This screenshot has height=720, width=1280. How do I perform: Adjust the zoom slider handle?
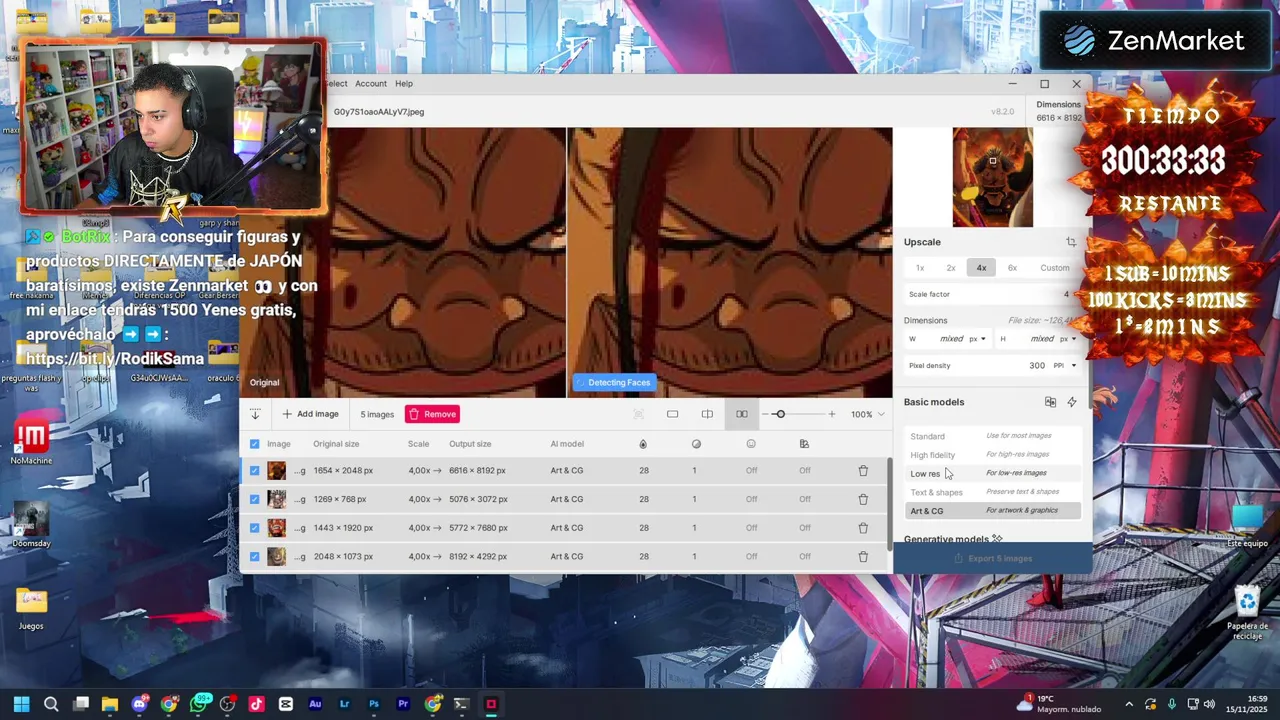pyautogui.click(x=779, y=414)
